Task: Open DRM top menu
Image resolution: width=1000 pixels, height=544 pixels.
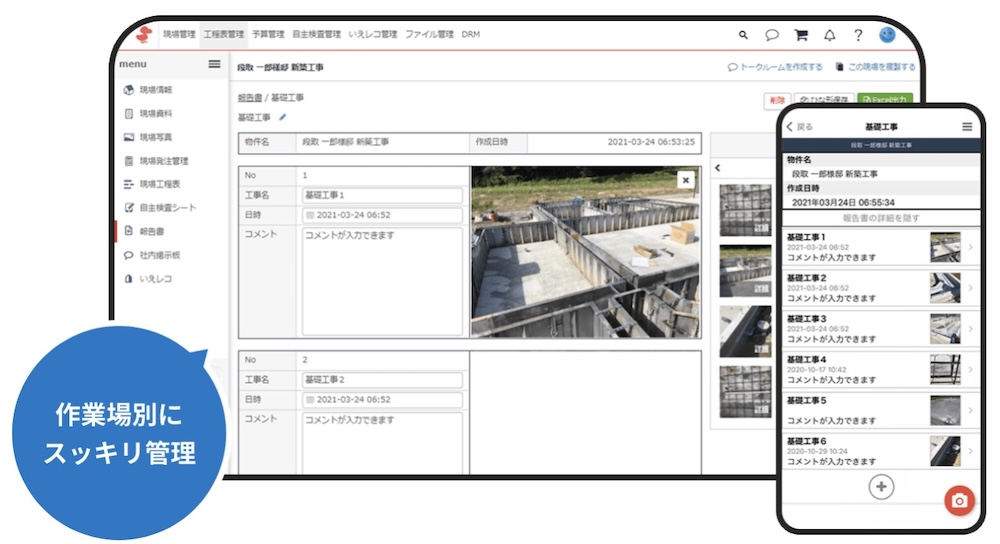Action: [x=471, y=34]
